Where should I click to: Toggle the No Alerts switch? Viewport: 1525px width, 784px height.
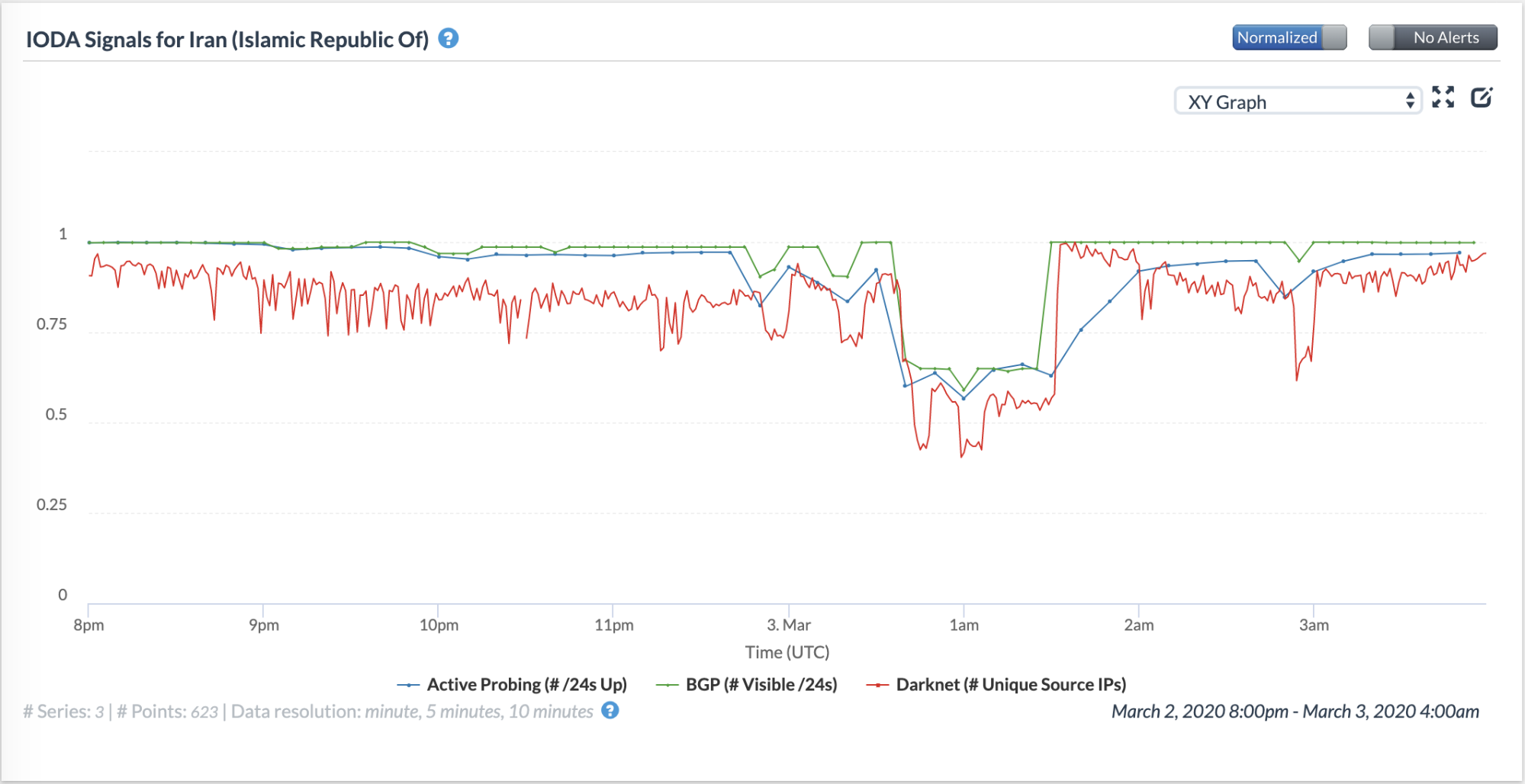pos(1433,37)
